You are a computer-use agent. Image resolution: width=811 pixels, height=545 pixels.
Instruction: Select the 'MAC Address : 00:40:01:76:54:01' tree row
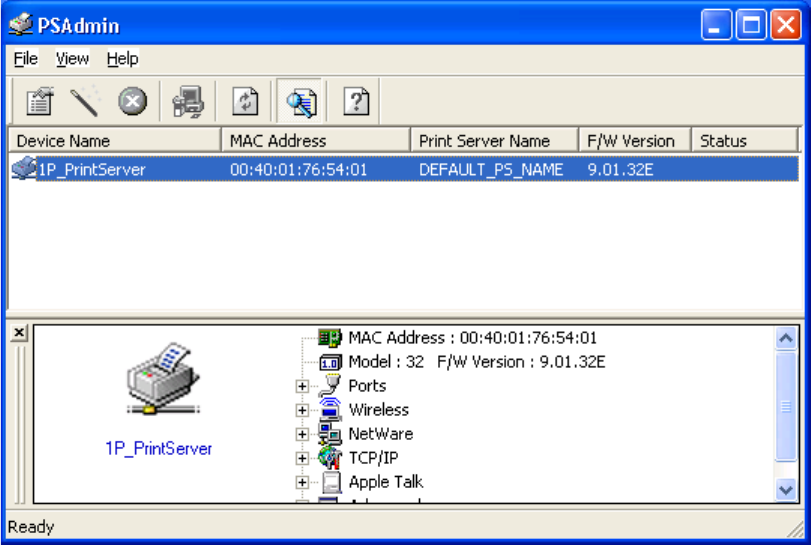click(x=472, y=338)
